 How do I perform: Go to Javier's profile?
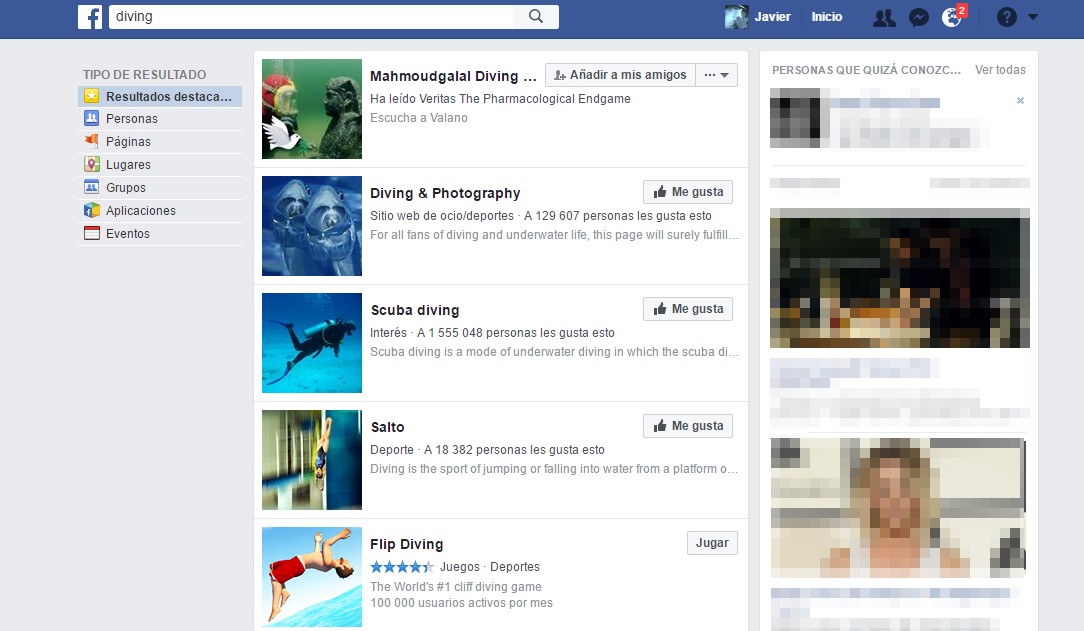click(772, 17)
